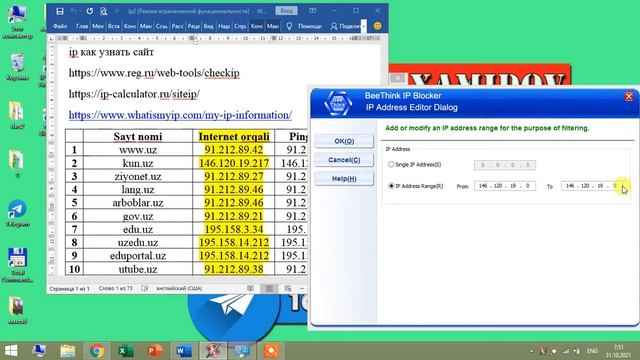Click the 'Internet orqali' table header
Screen dimensions: 640x360
[x=234, y=136]
